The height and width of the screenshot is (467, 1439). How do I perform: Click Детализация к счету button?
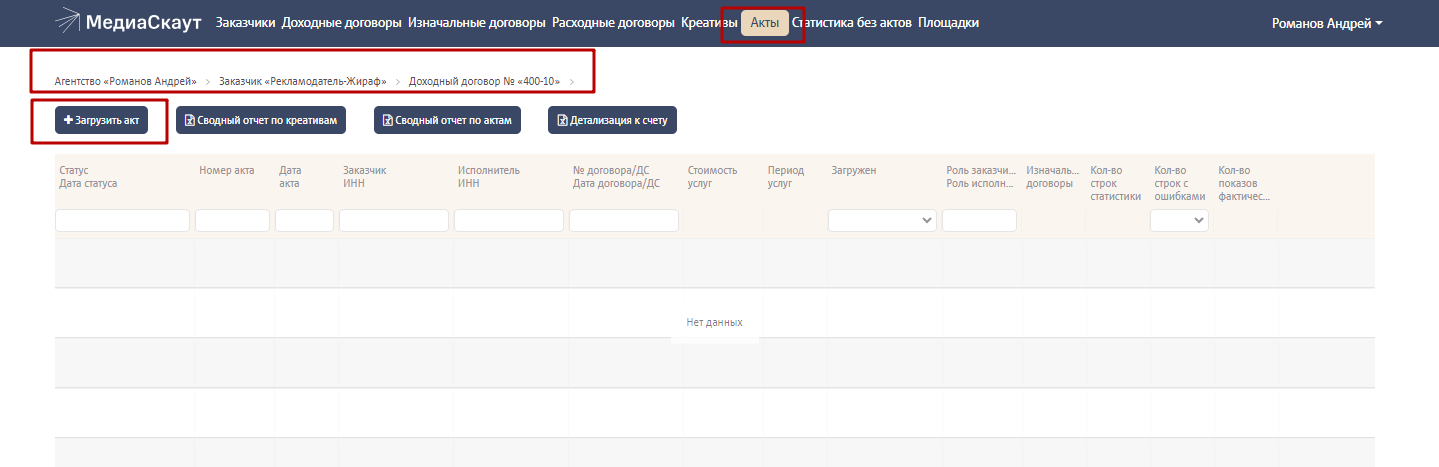[612, 120]
